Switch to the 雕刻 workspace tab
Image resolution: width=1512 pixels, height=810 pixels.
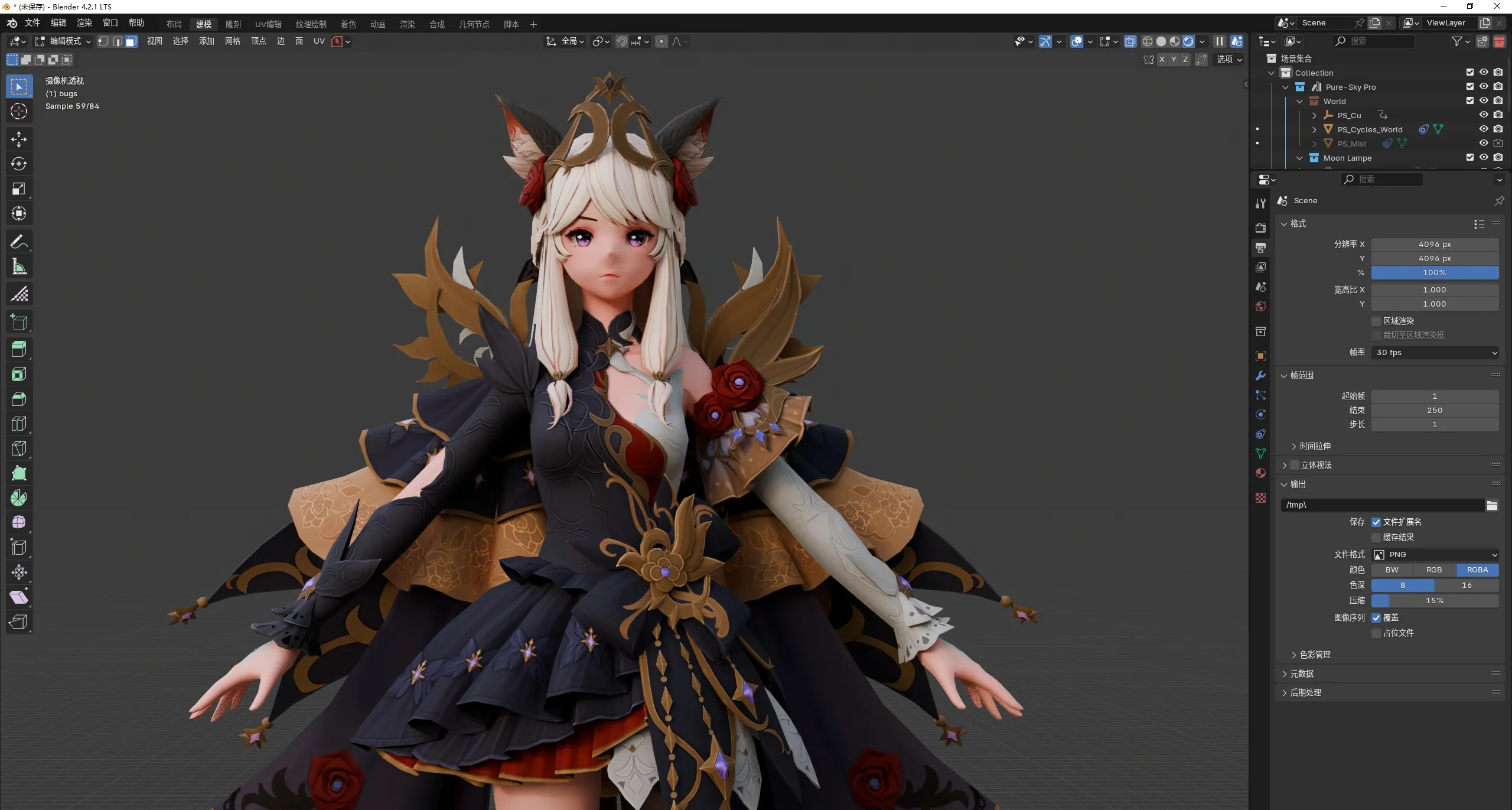(233, 24)
